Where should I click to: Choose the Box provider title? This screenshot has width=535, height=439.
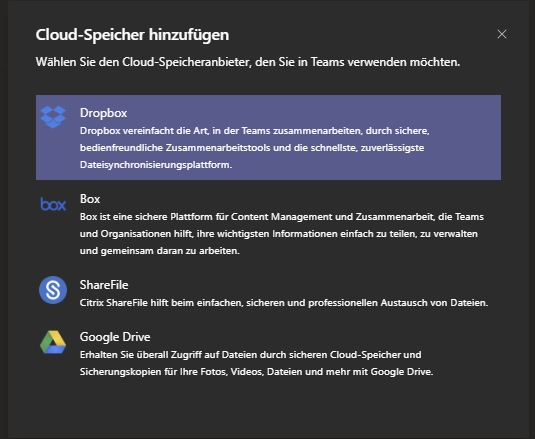point(90,199)
